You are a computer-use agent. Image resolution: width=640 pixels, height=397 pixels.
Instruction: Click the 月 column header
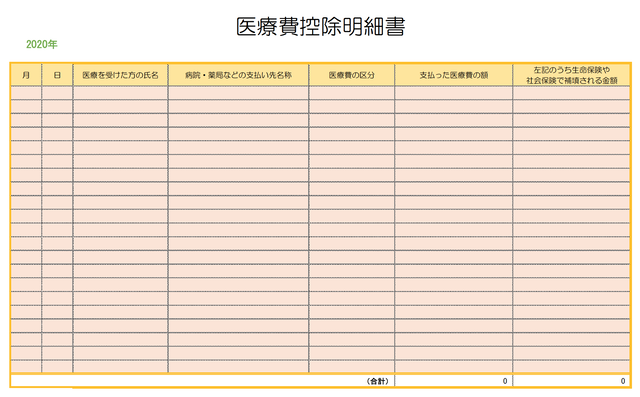coord(26,75)
